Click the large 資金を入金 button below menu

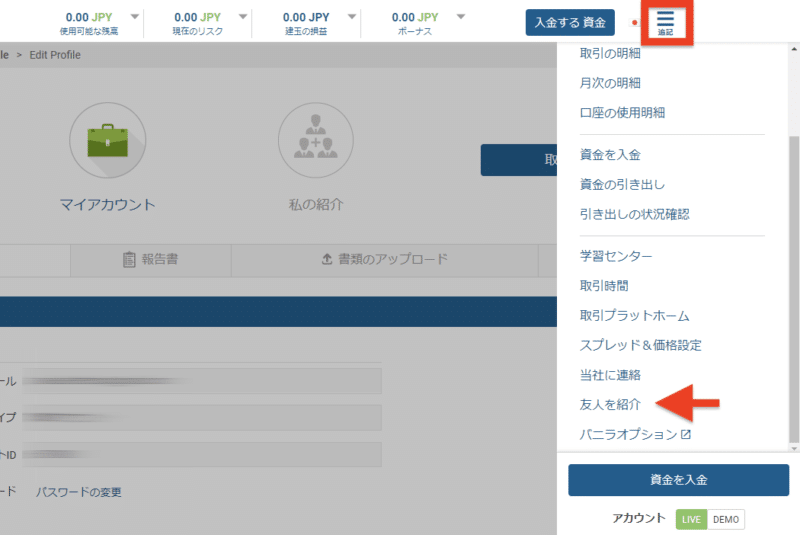(679, 480)
